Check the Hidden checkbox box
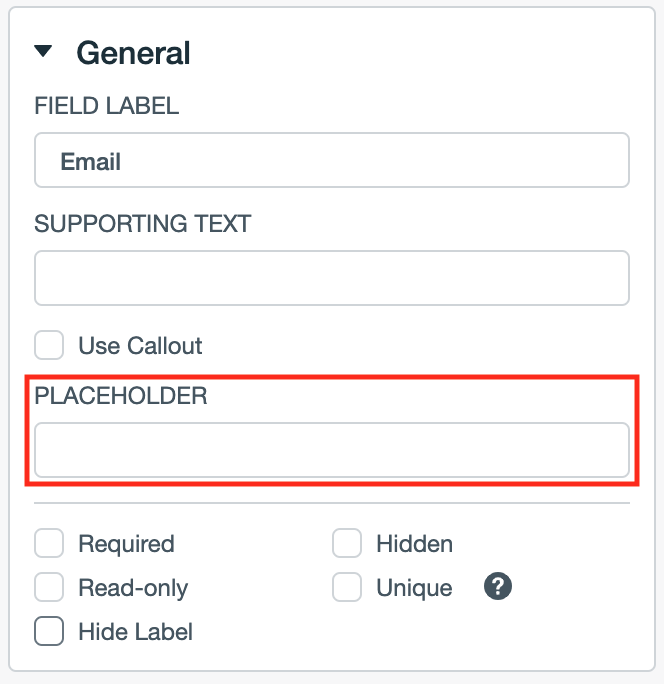This screenshot has width=664, height=684. 347,544
